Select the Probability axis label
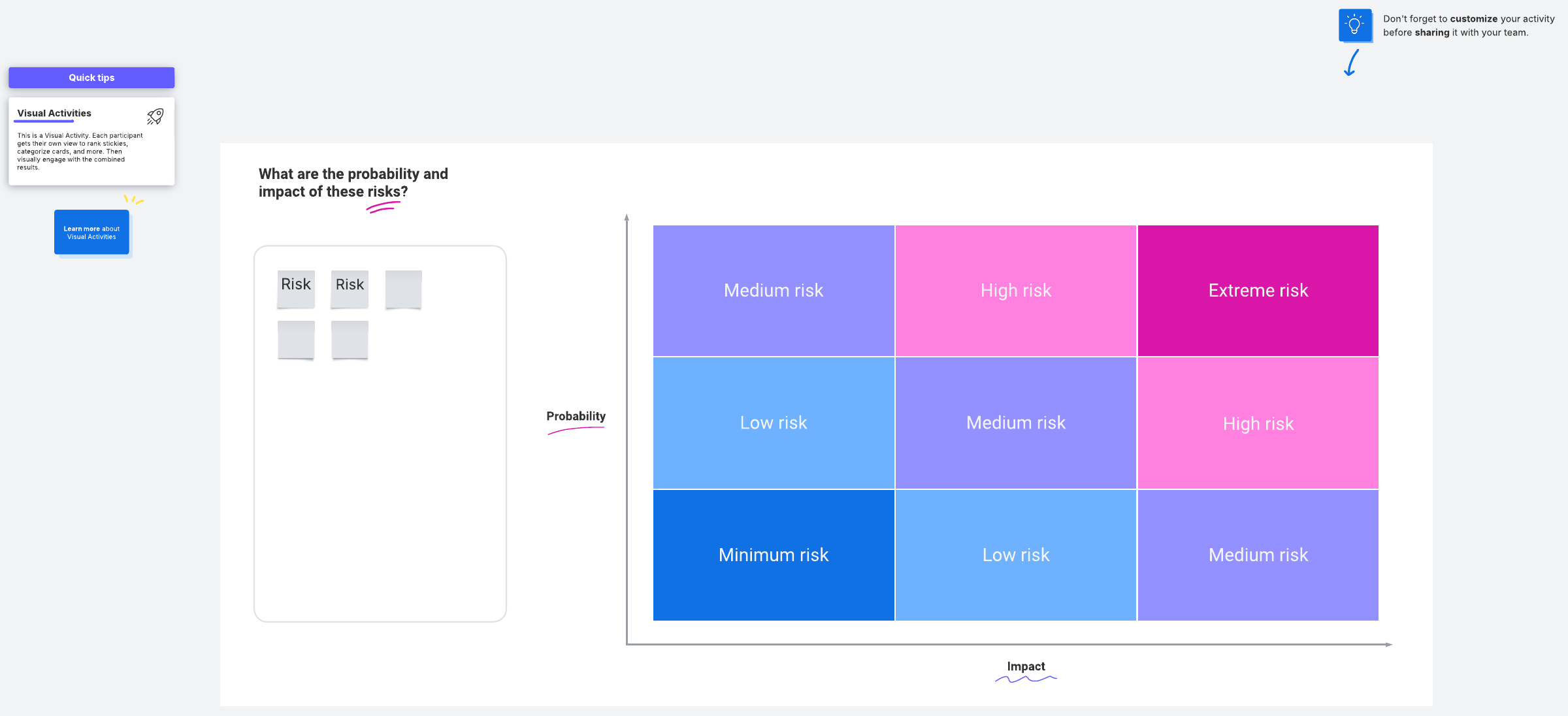This screenshot has width=1568, height=716. coord(576,416)
